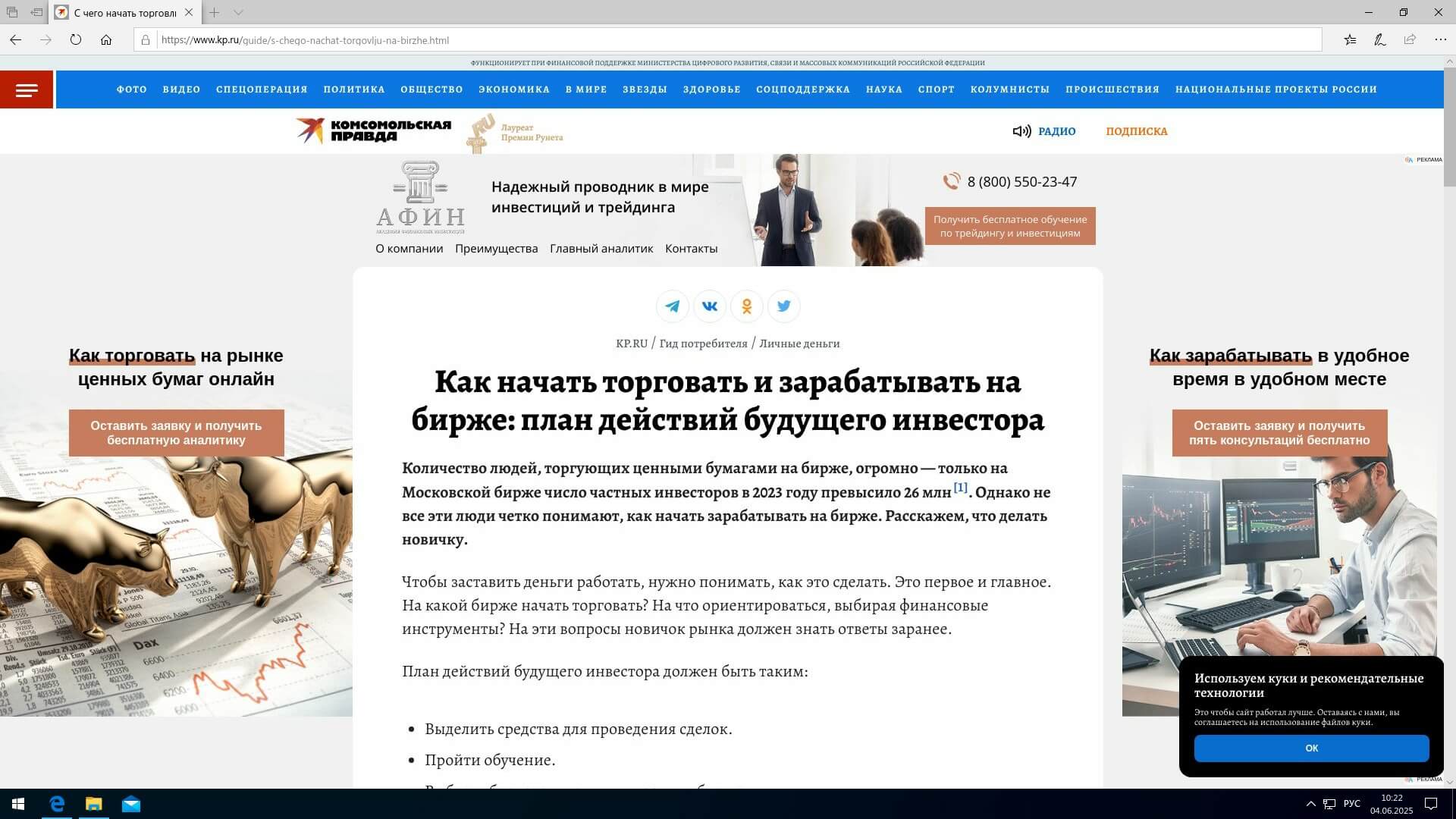Open the browser Settings and more menu

1440,40
